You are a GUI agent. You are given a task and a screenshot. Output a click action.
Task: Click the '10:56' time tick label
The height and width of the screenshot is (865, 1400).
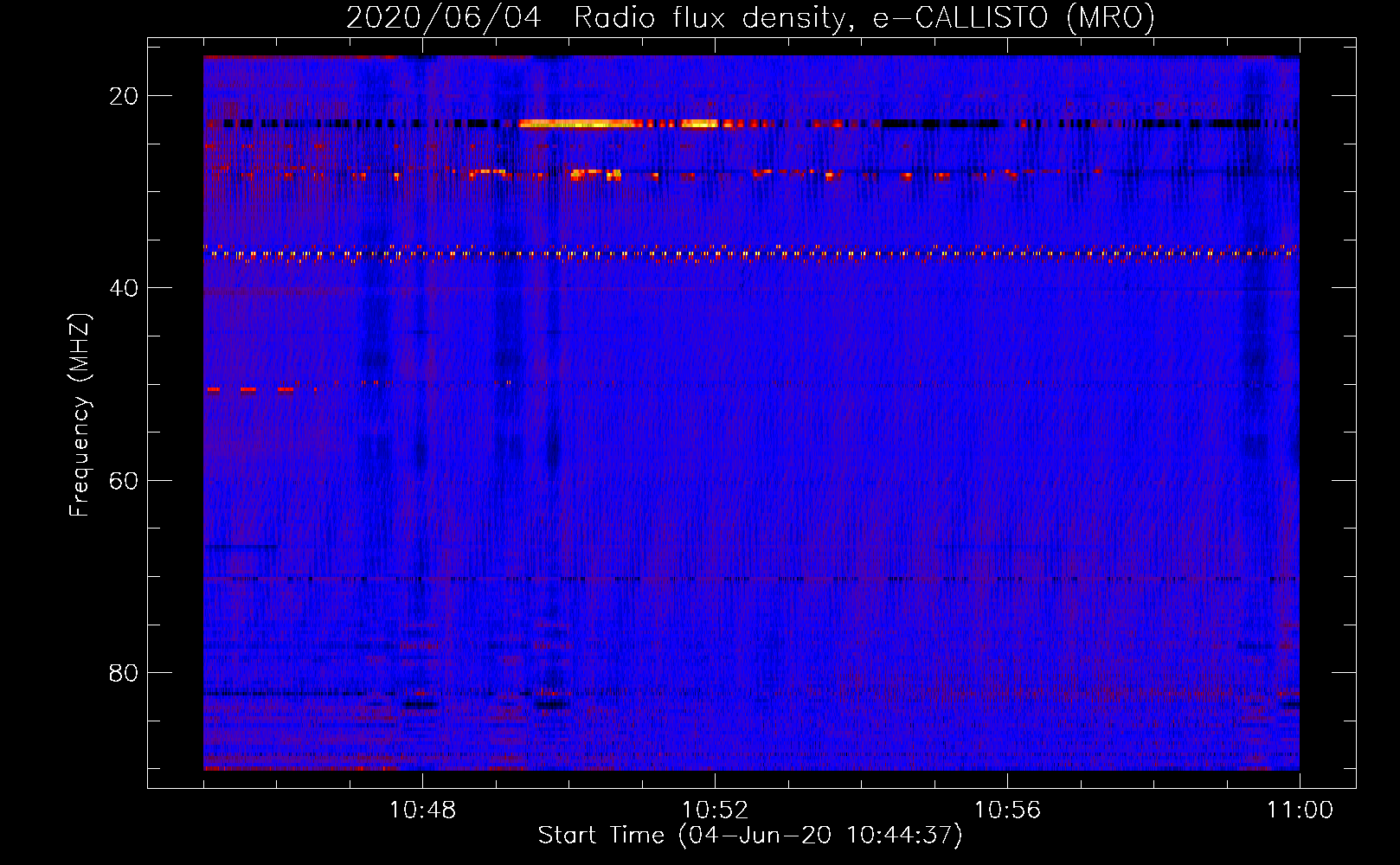[x=1007, y=811]
